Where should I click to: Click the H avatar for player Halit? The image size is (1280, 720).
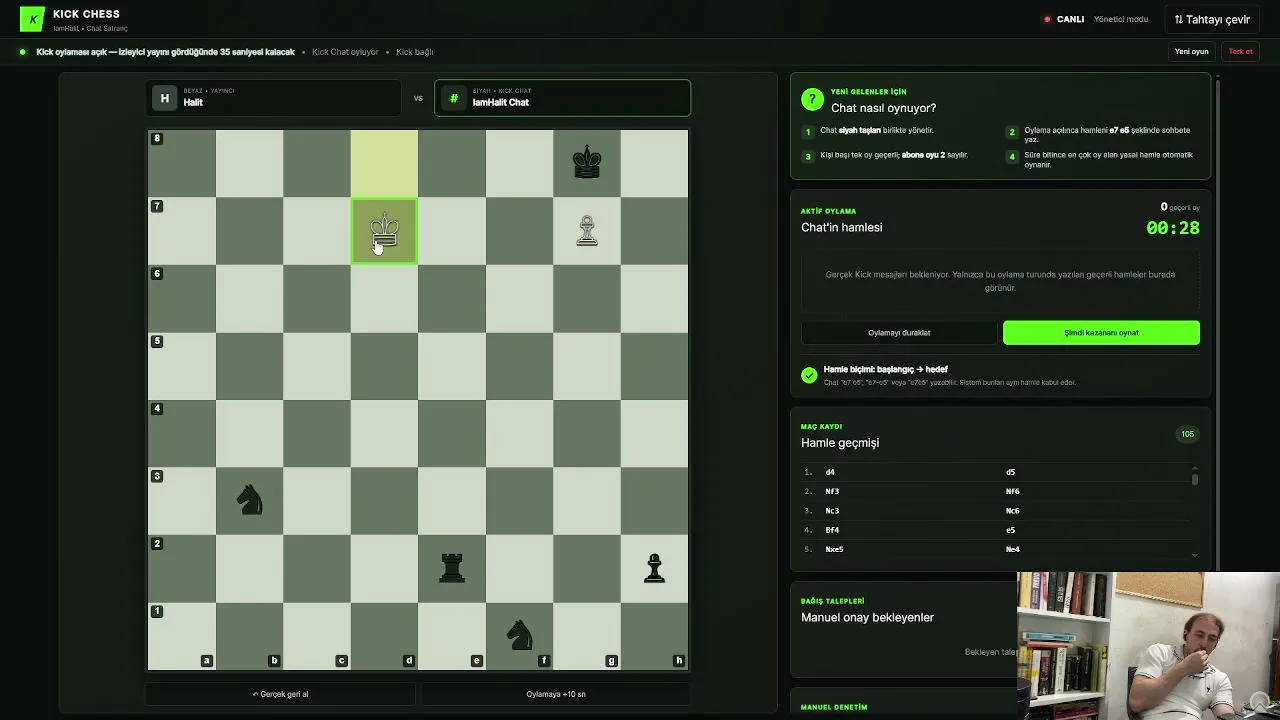(x=165, y=98)
